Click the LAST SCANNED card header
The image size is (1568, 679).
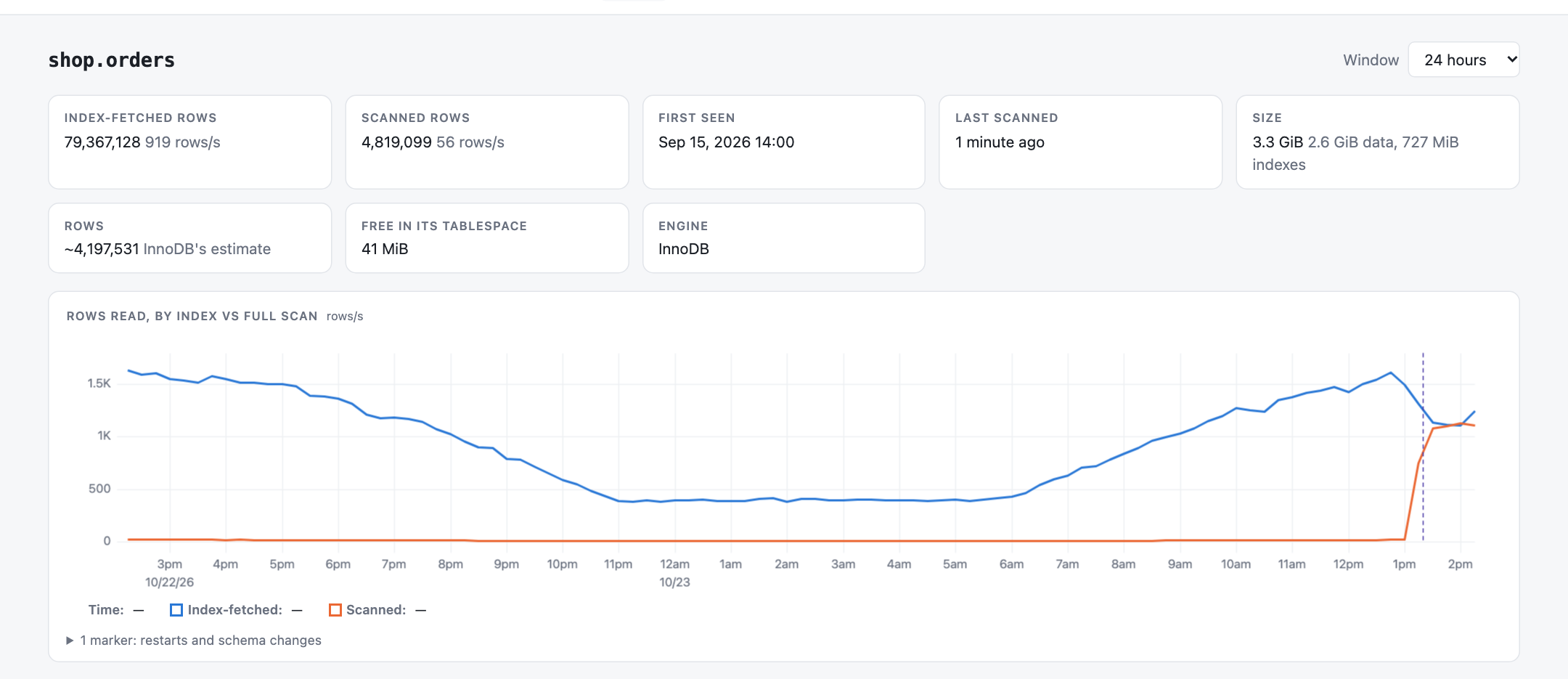point(1006,118)
